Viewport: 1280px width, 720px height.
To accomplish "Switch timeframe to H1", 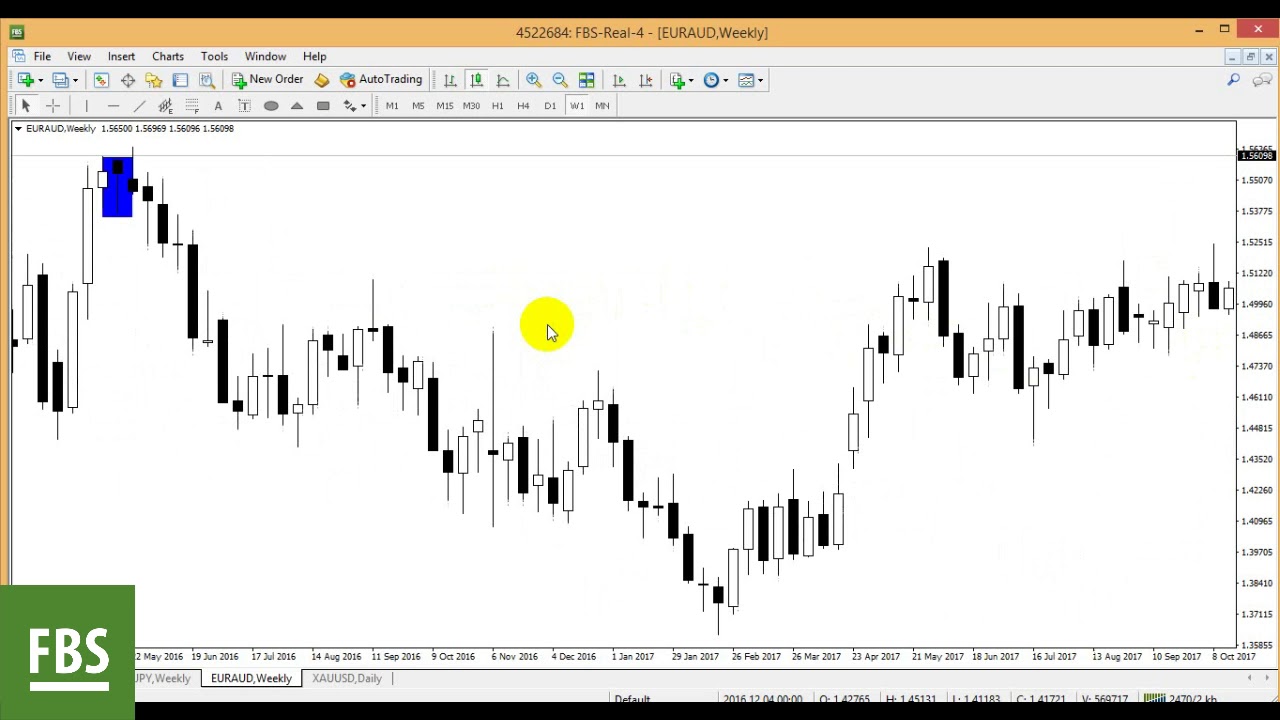I will pyautogui.click(x=497, y=106).
